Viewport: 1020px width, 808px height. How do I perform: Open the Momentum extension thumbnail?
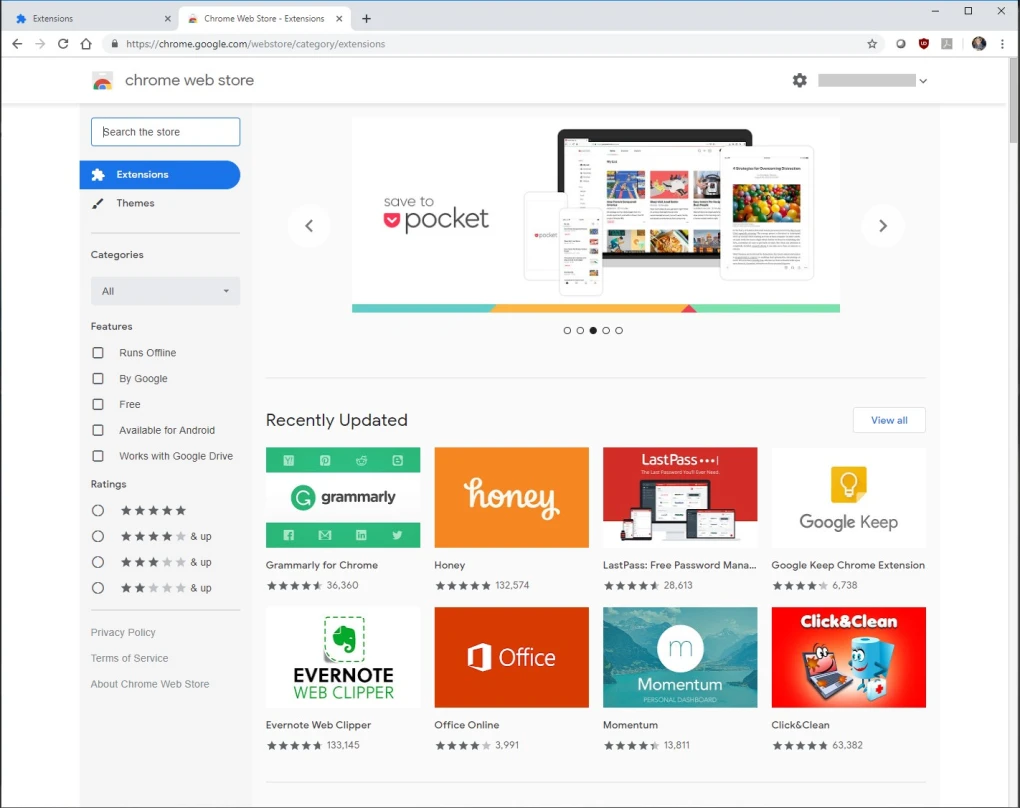tap(680, 658)
